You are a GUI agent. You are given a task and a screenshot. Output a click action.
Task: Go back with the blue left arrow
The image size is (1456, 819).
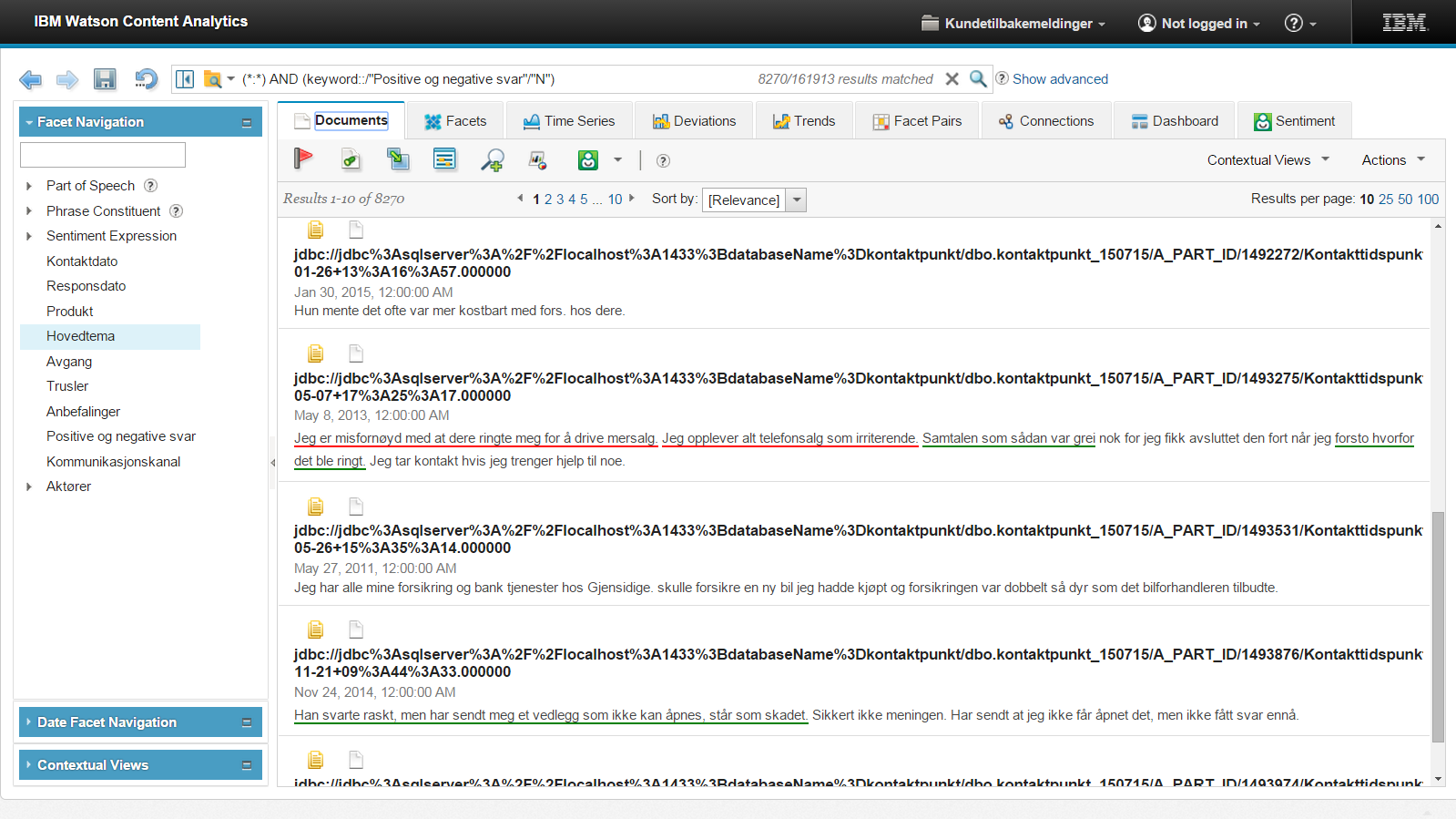pos(31,80)
